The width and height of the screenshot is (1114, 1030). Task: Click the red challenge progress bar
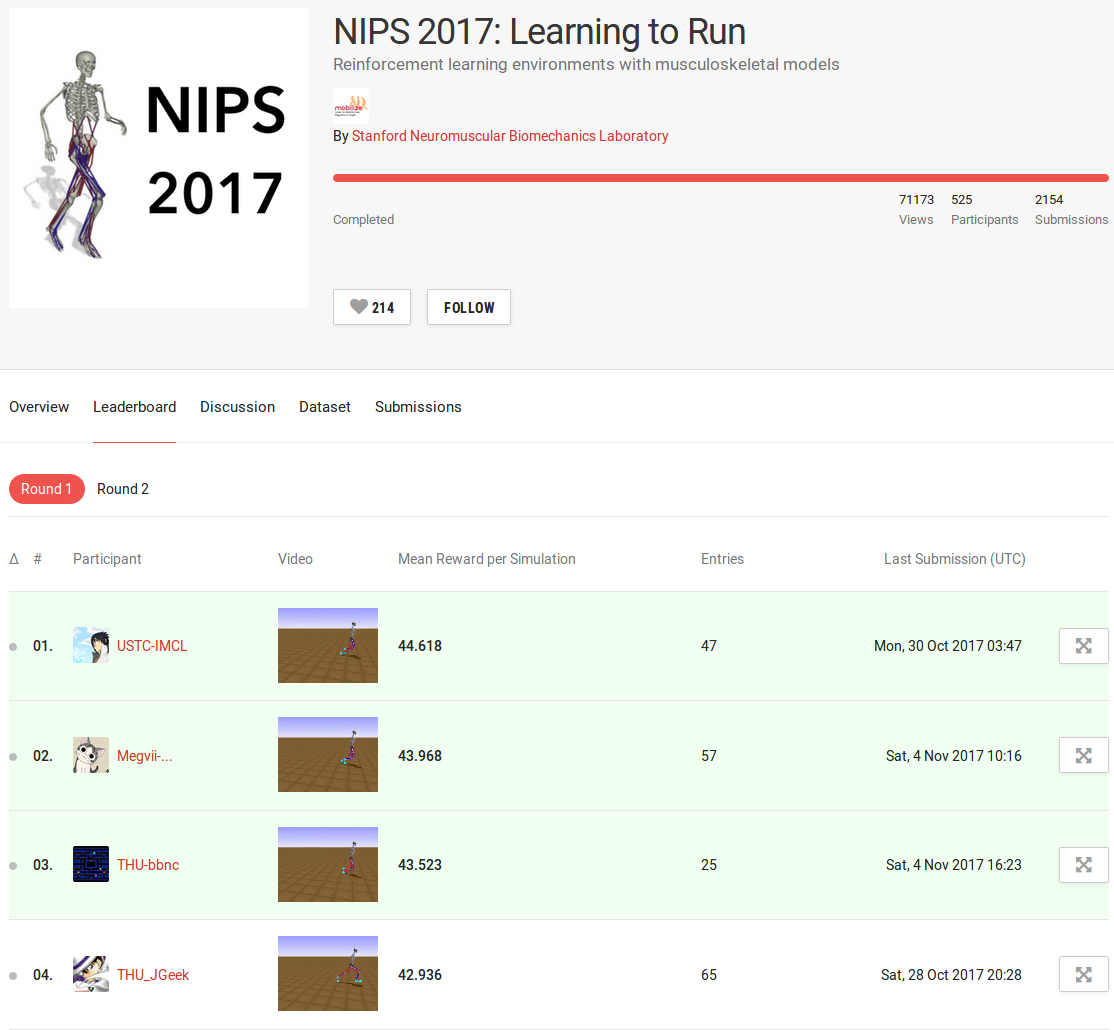click(720, 178)
